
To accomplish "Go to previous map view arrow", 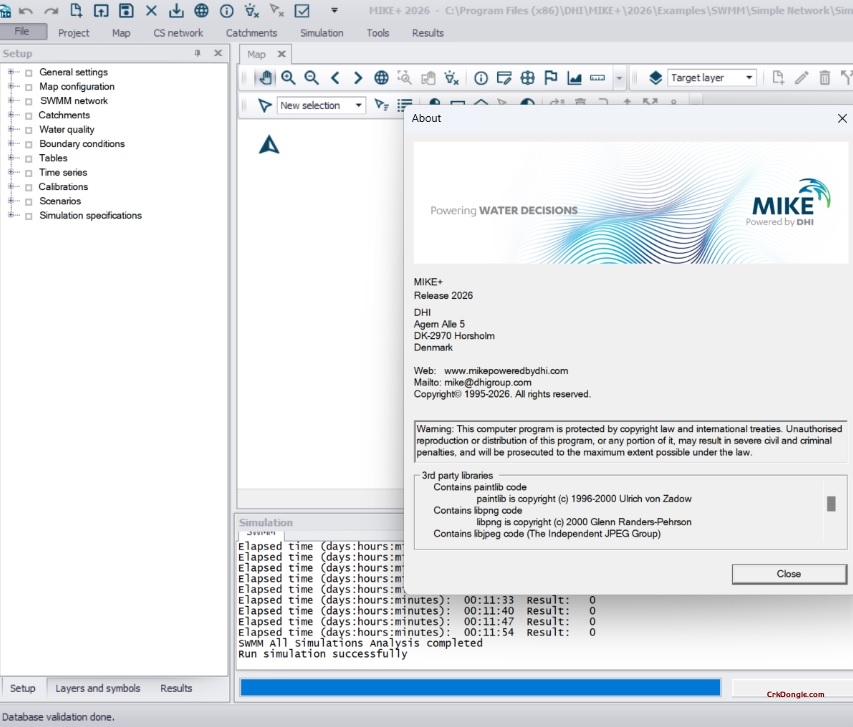I will (335, 78).
